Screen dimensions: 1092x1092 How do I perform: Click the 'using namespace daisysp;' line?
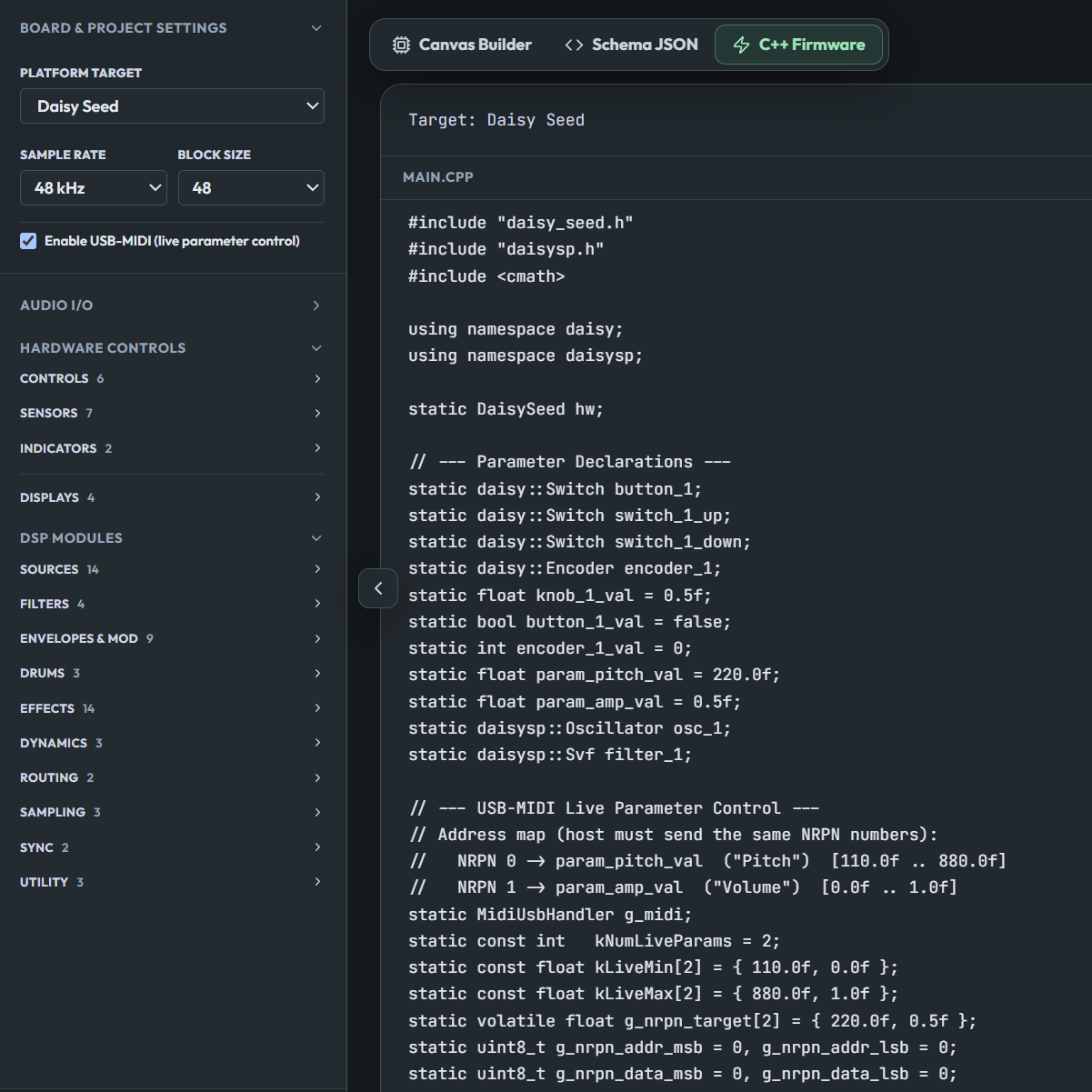pyautogui.click(x=526, y=356)
